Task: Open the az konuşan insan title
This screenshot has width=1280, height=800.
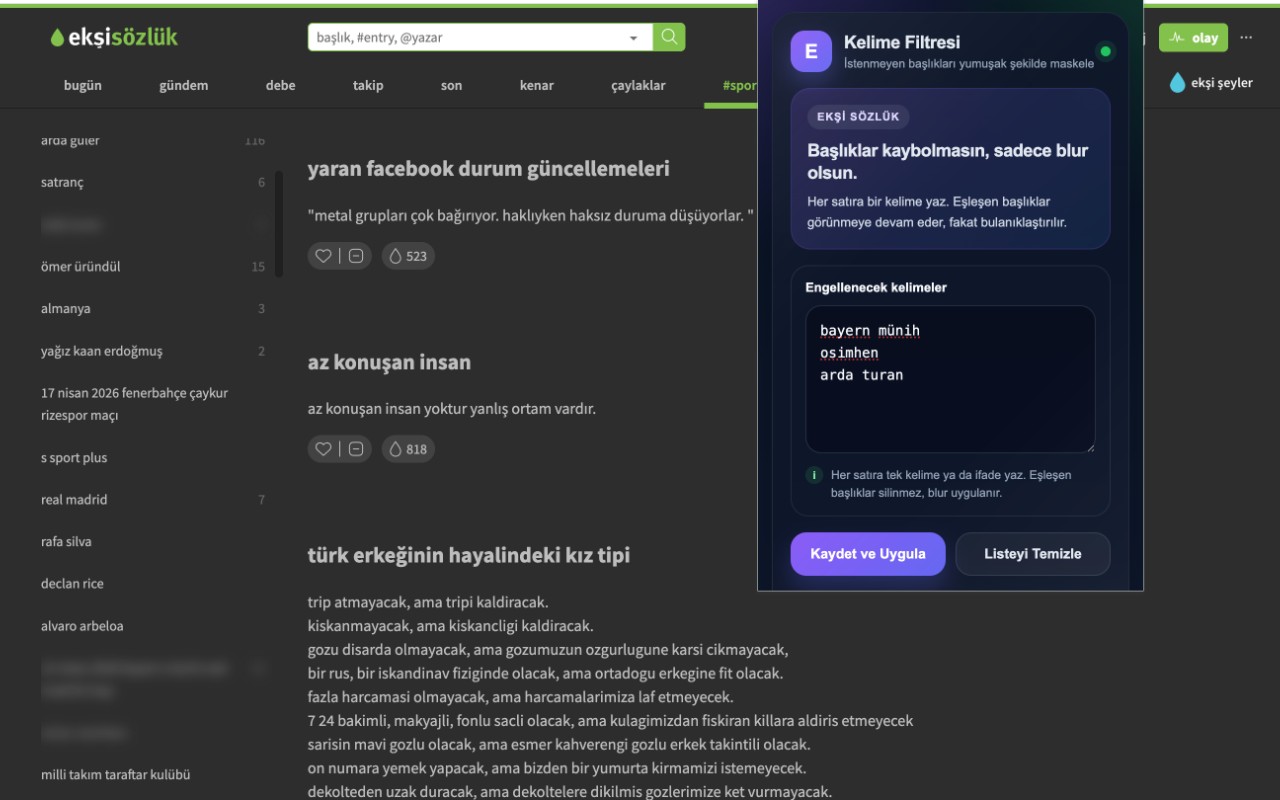Action: (389, 362)
